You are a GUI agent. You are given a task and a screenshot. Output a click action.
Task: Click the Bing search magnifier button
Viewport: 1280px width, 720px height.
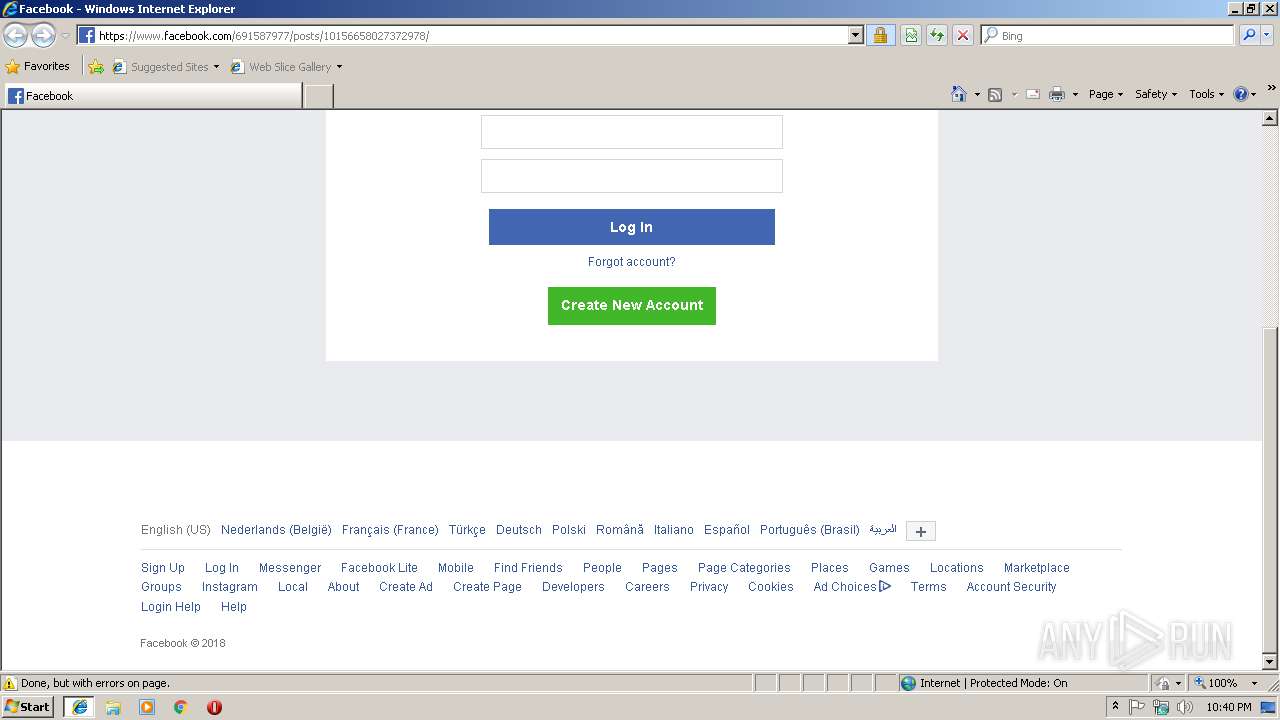click(x=1249, y=35)
